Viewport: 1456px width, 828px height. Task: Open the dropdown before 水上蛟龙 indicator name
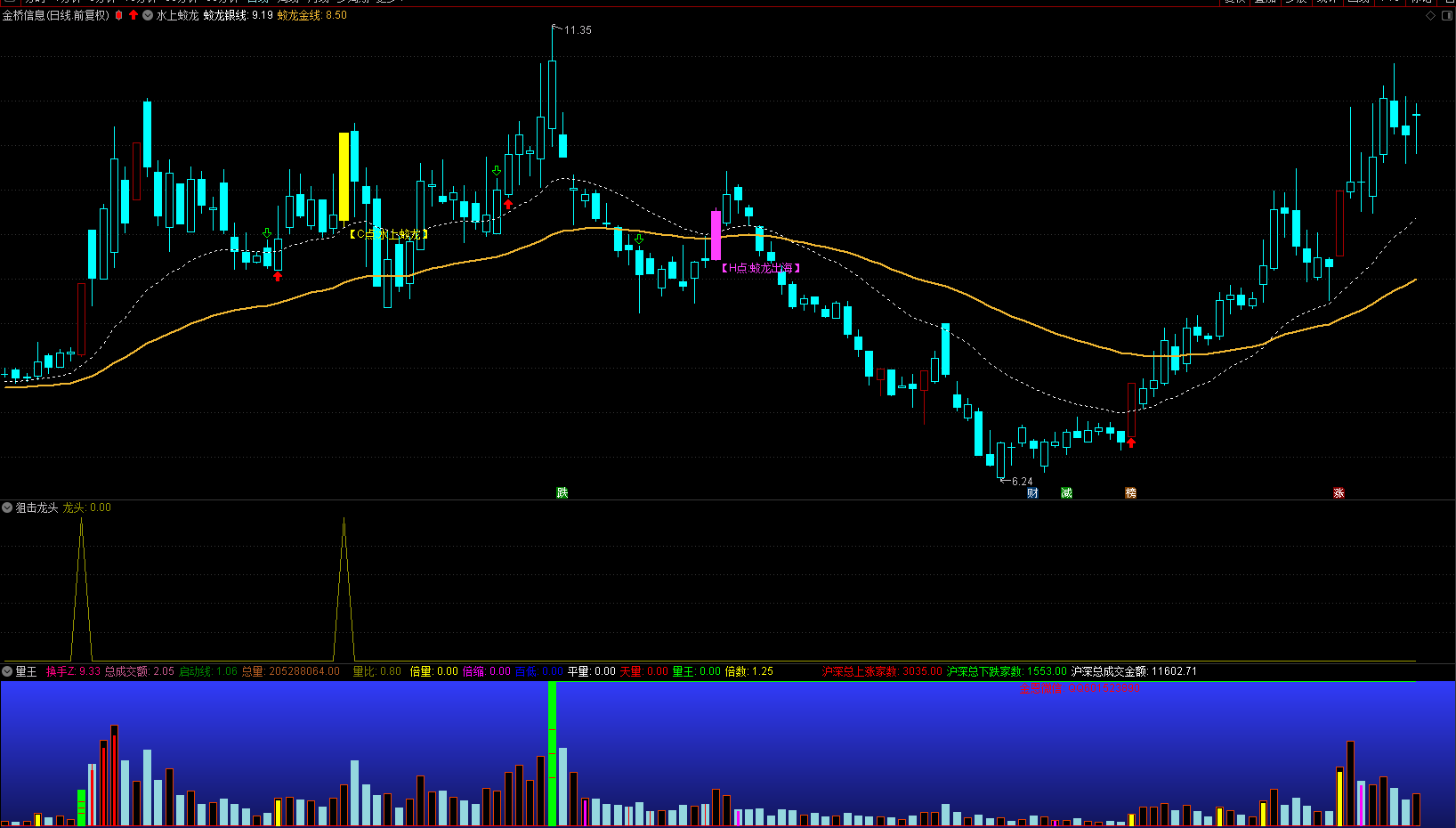(148, 15)
